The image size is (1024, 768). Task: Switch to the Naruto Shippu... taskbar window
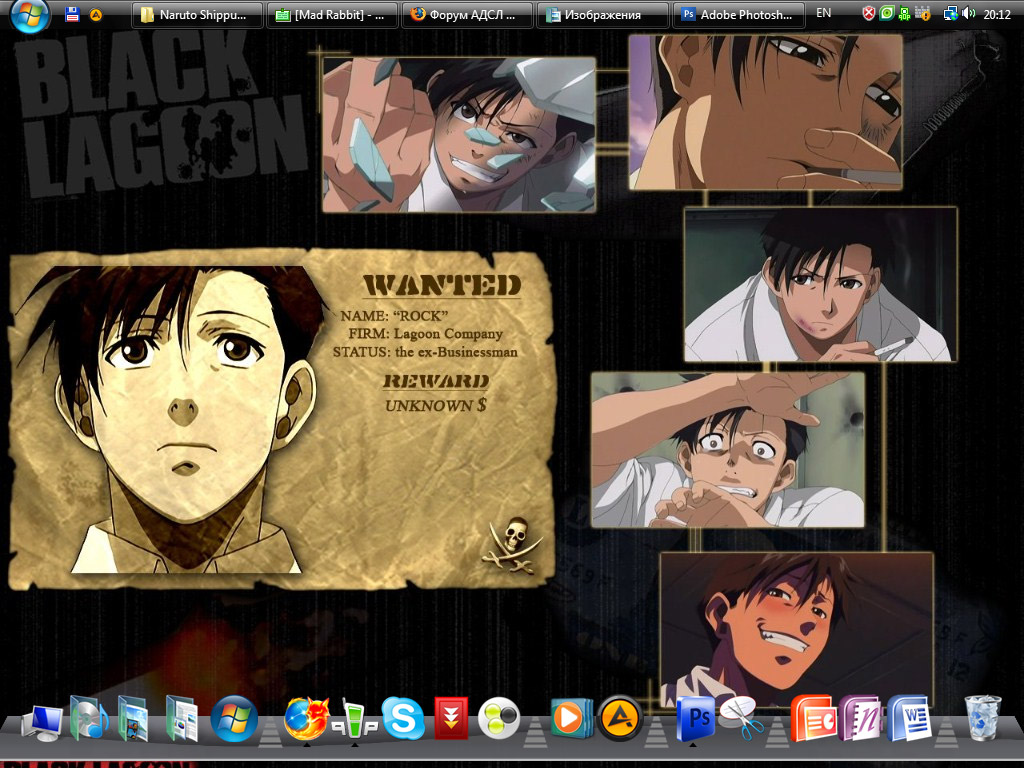pos(198,15)
